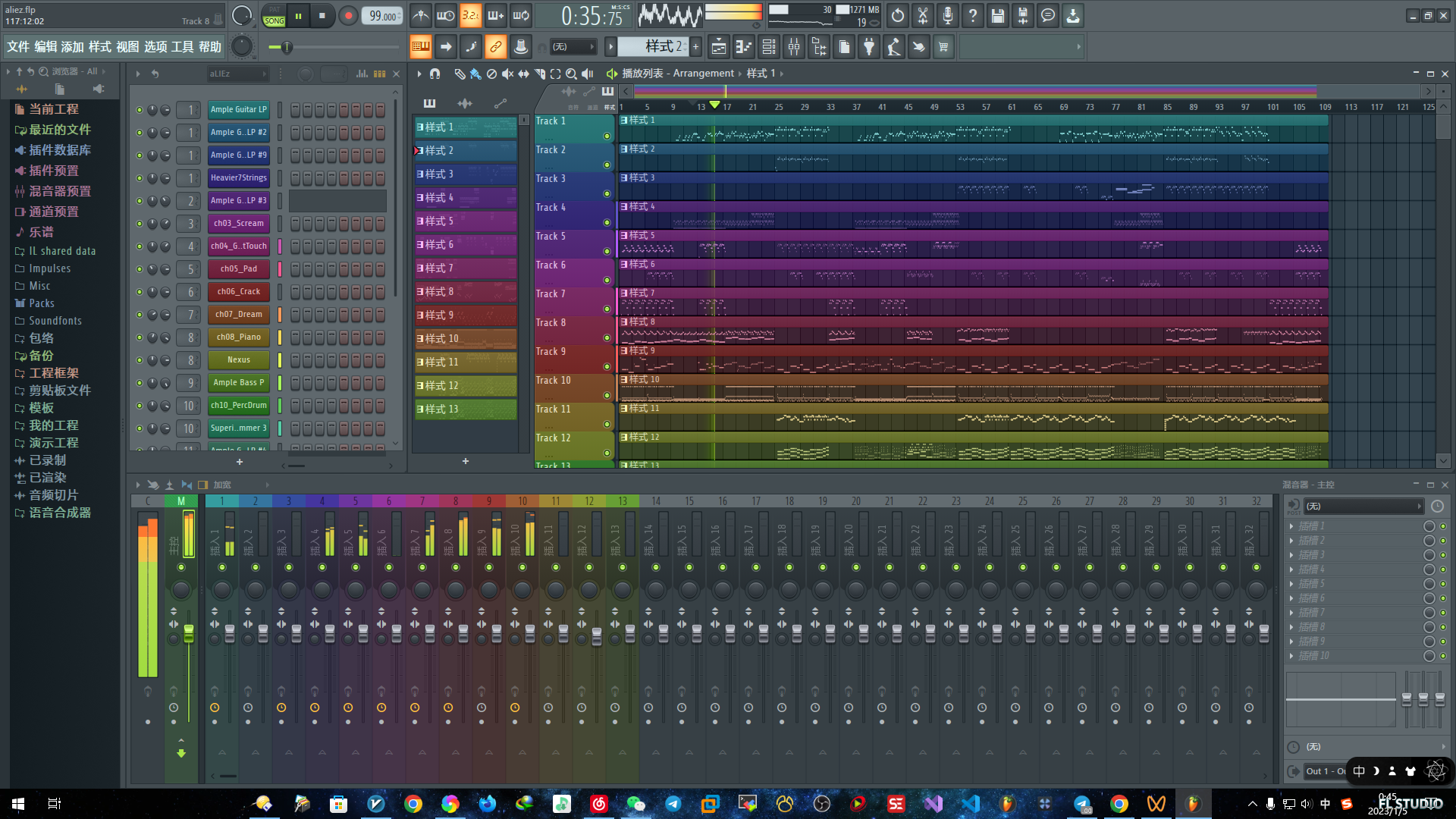Pause playback with the pause button

tap(298, 16)
